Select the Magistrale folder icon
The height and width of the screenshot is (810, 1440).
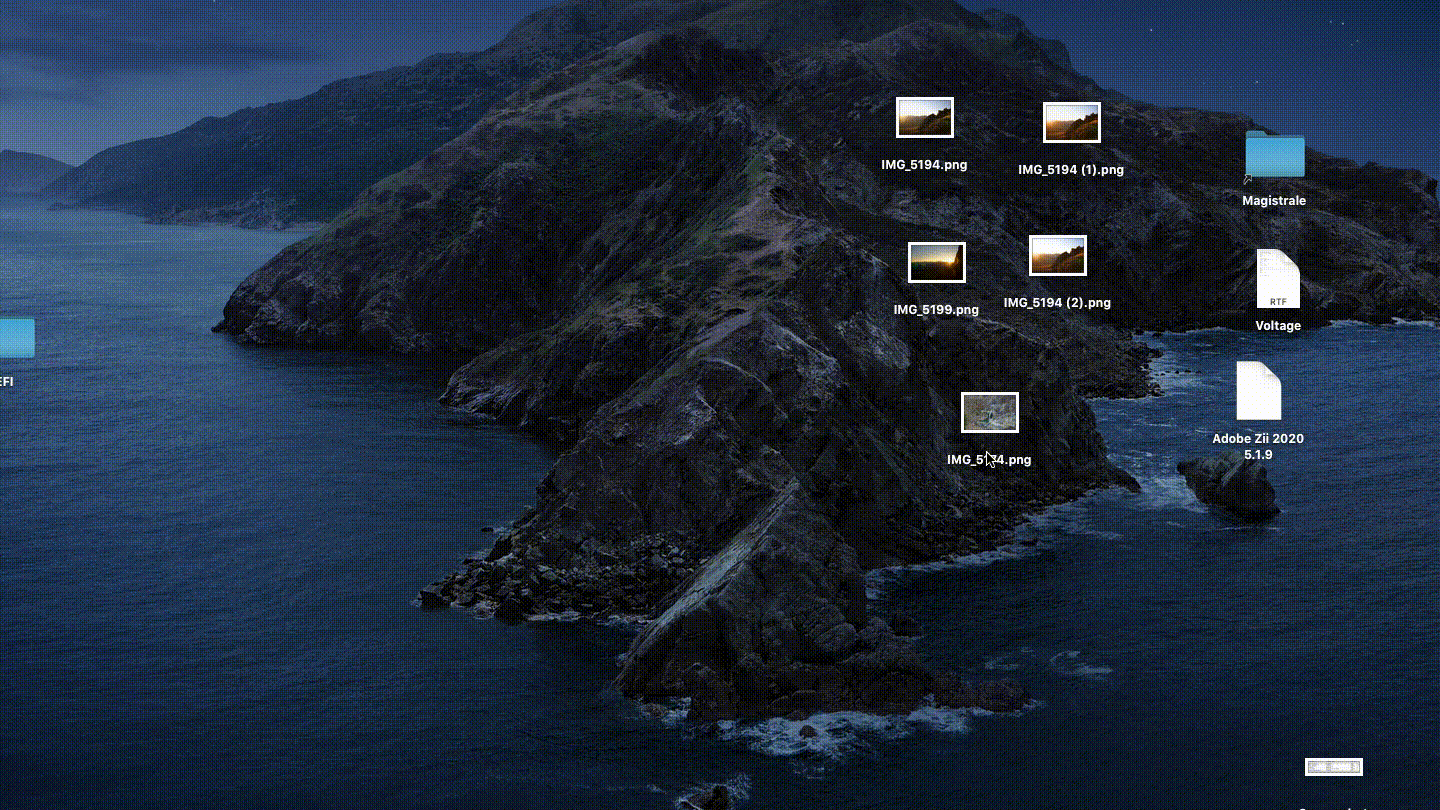(1275, 157)
